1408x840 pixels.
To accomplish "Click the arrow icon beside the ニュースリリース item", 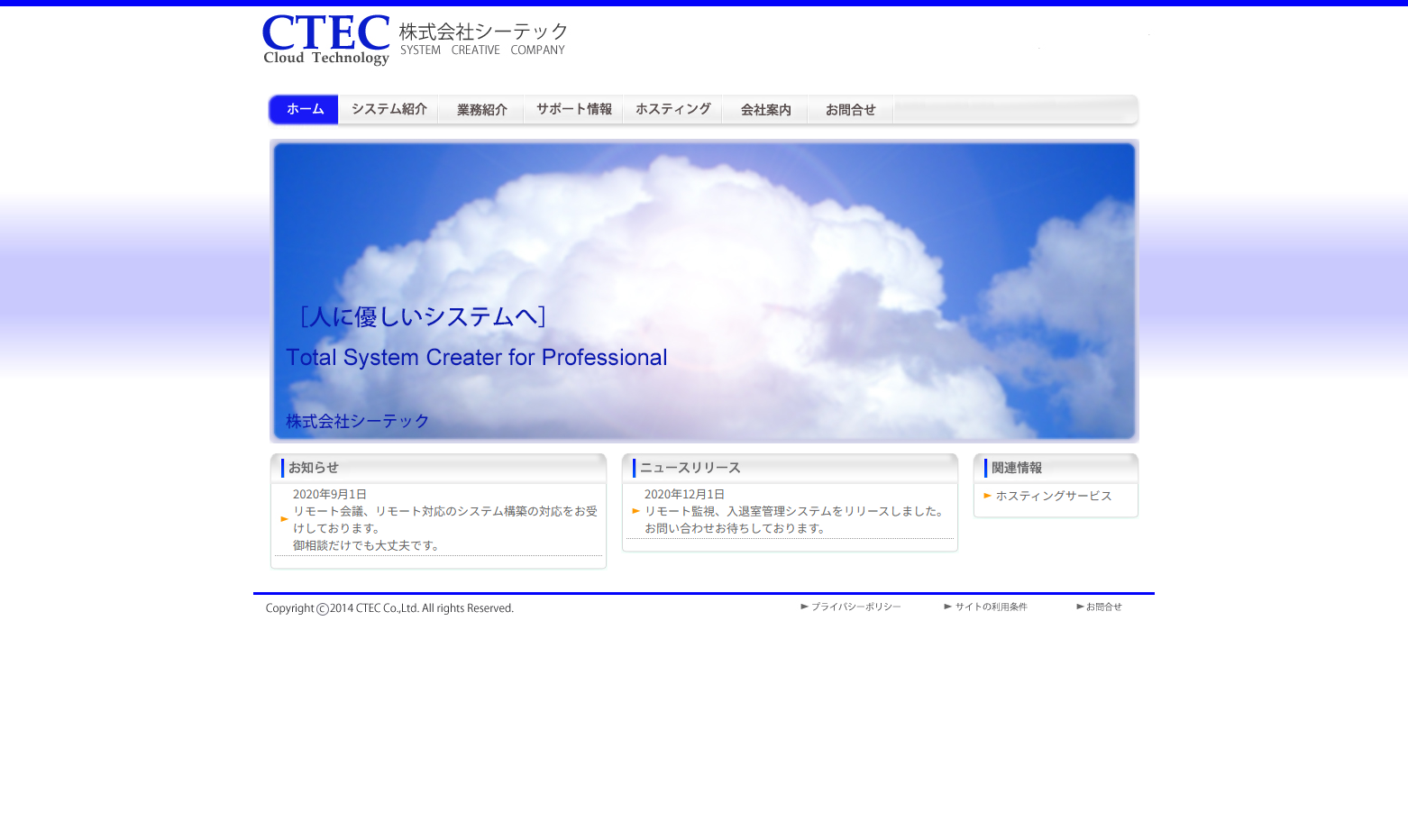I will tap(635, 511).
